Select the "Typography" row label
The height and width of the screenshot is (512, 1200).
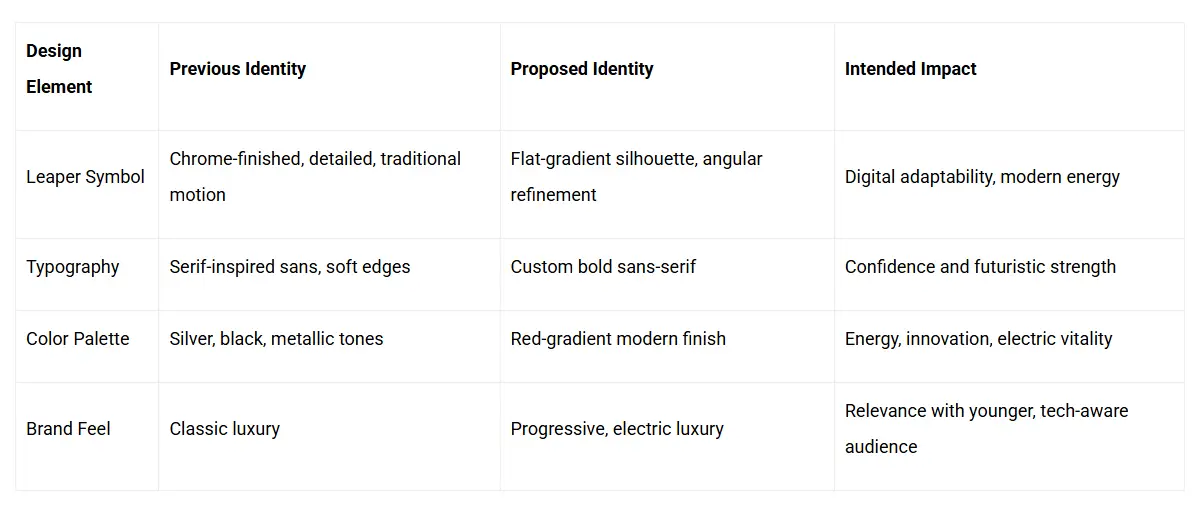(x=72, y=267)
